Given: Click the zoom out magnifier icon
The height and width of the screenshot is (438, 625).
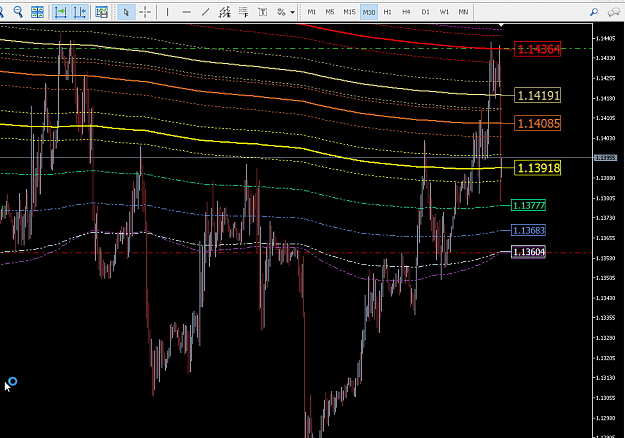Looking at the screenshot, I should (18, 12).
